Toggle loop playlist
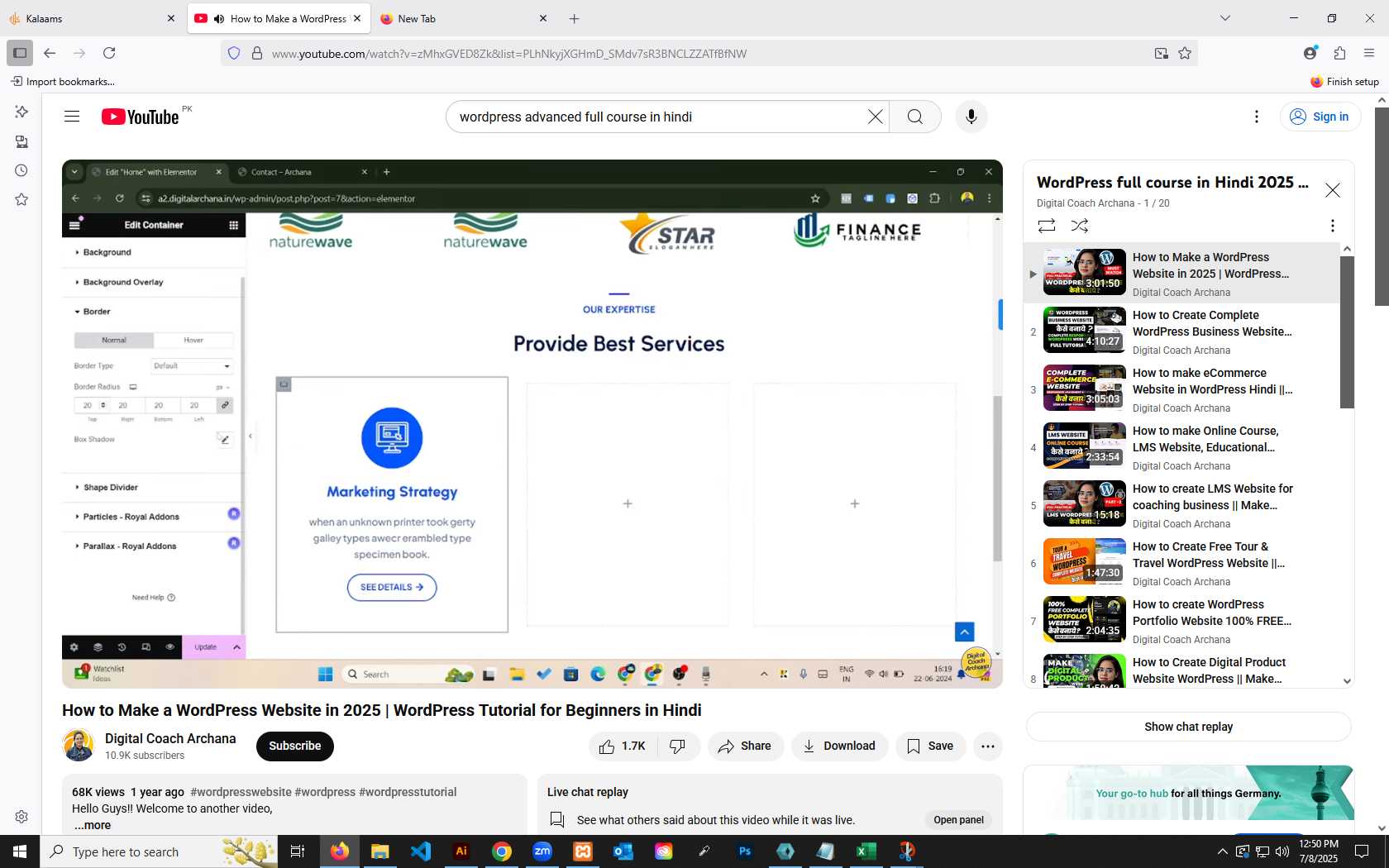The image size is (1389, 868). (x=1047, y=225)
